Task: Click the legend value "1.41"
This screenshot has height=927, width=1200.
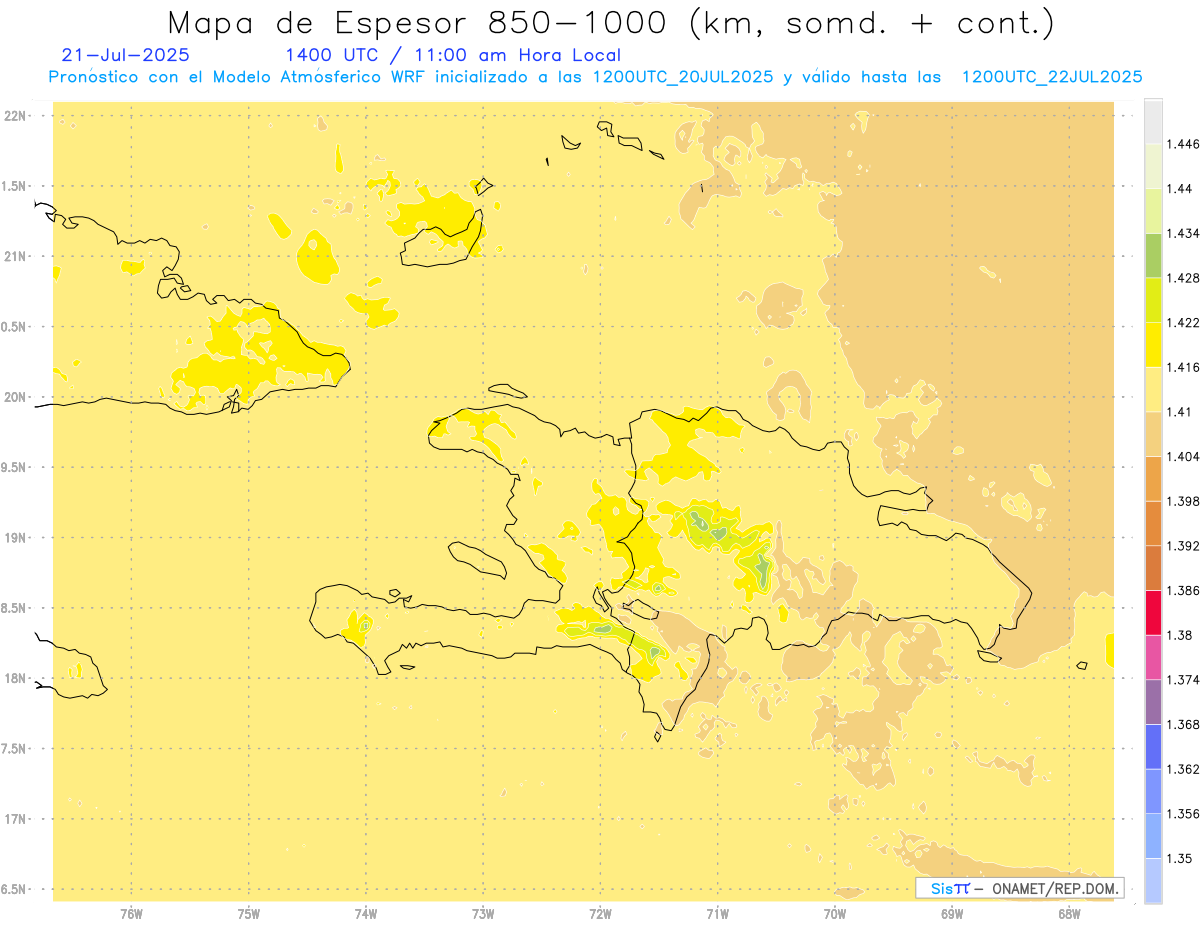Action: tap(1181, 412)
